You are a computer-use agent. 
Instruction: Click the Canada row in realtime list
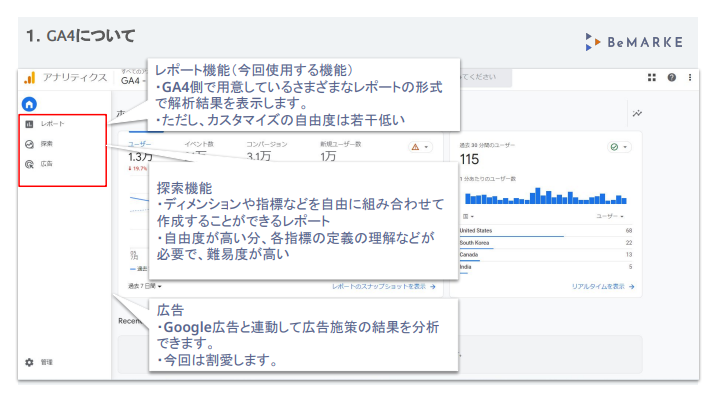(x=546, y=255)
